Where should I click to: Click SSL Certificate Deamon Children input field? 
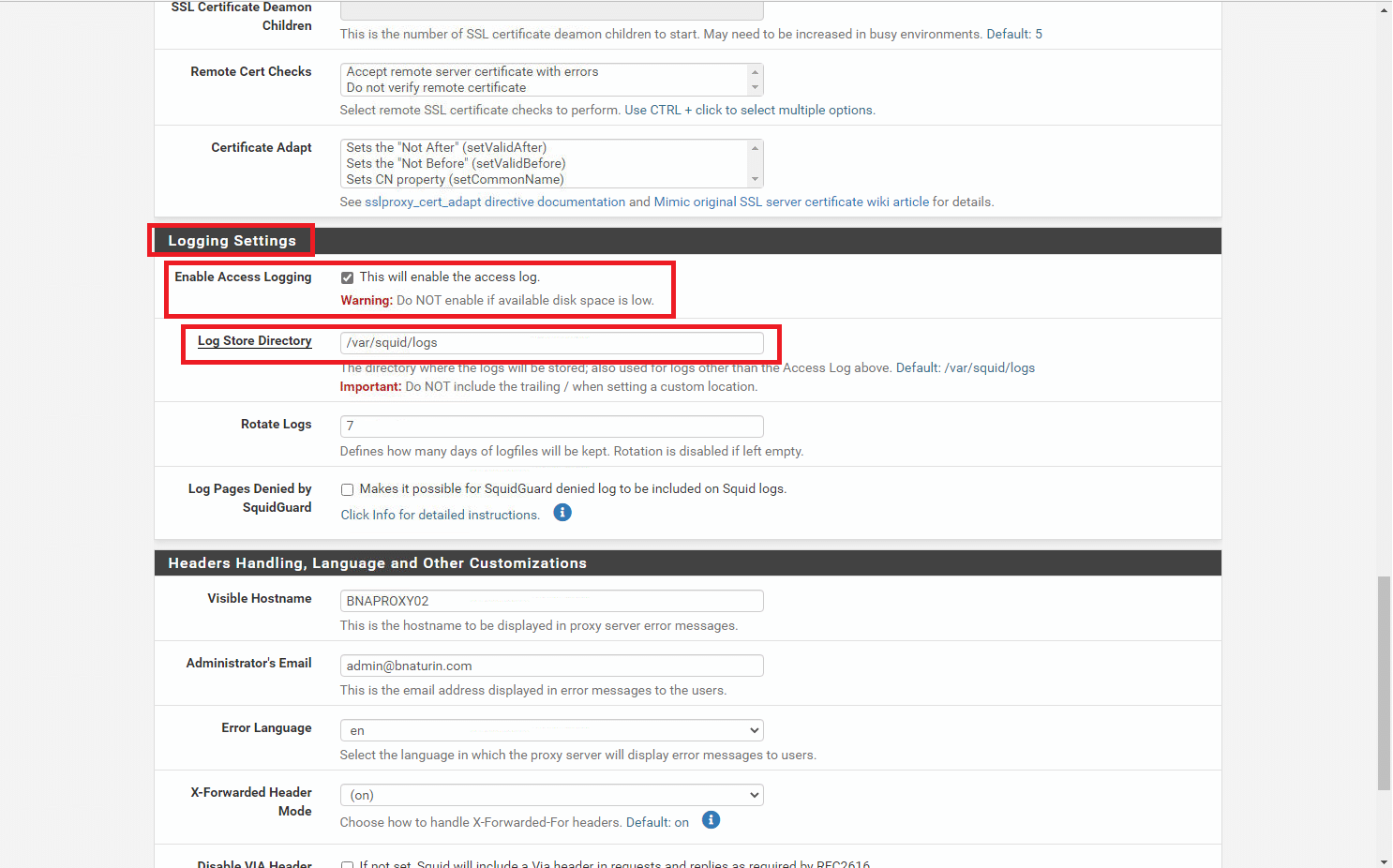(x=551, y=10)
